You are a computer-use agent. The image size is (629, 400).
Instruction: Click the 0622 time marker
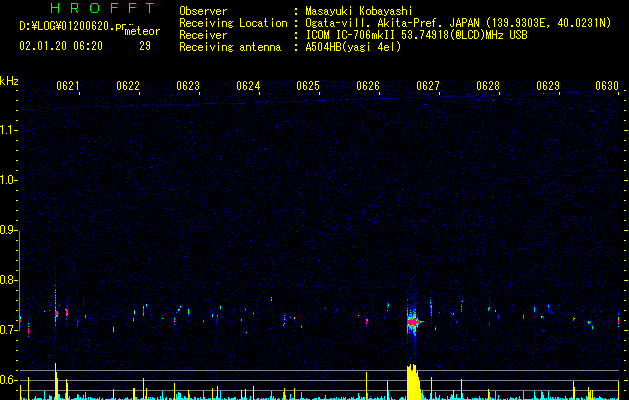[x=128, y=86]
